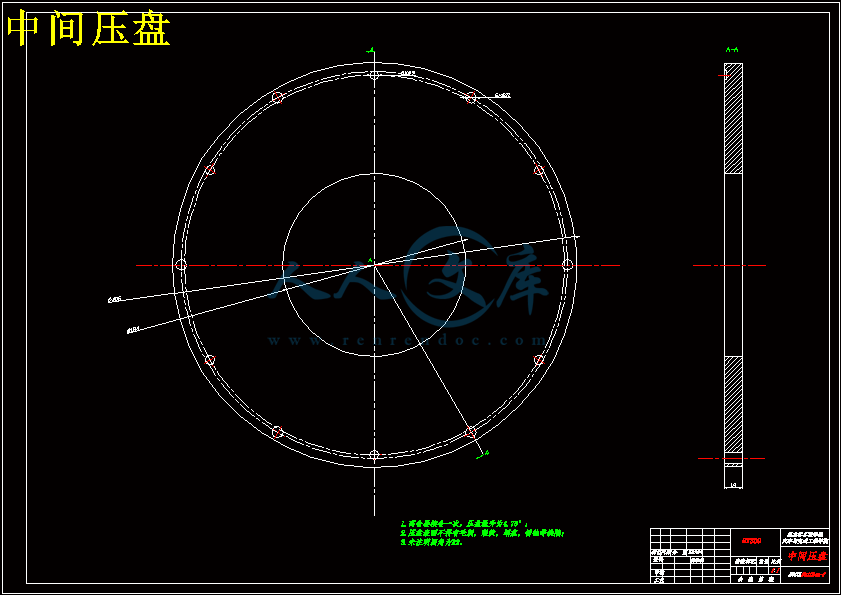This screenshot has width=841, height=595.
Task: Click the center point of the disc
Action: click(x=374, y=265)
